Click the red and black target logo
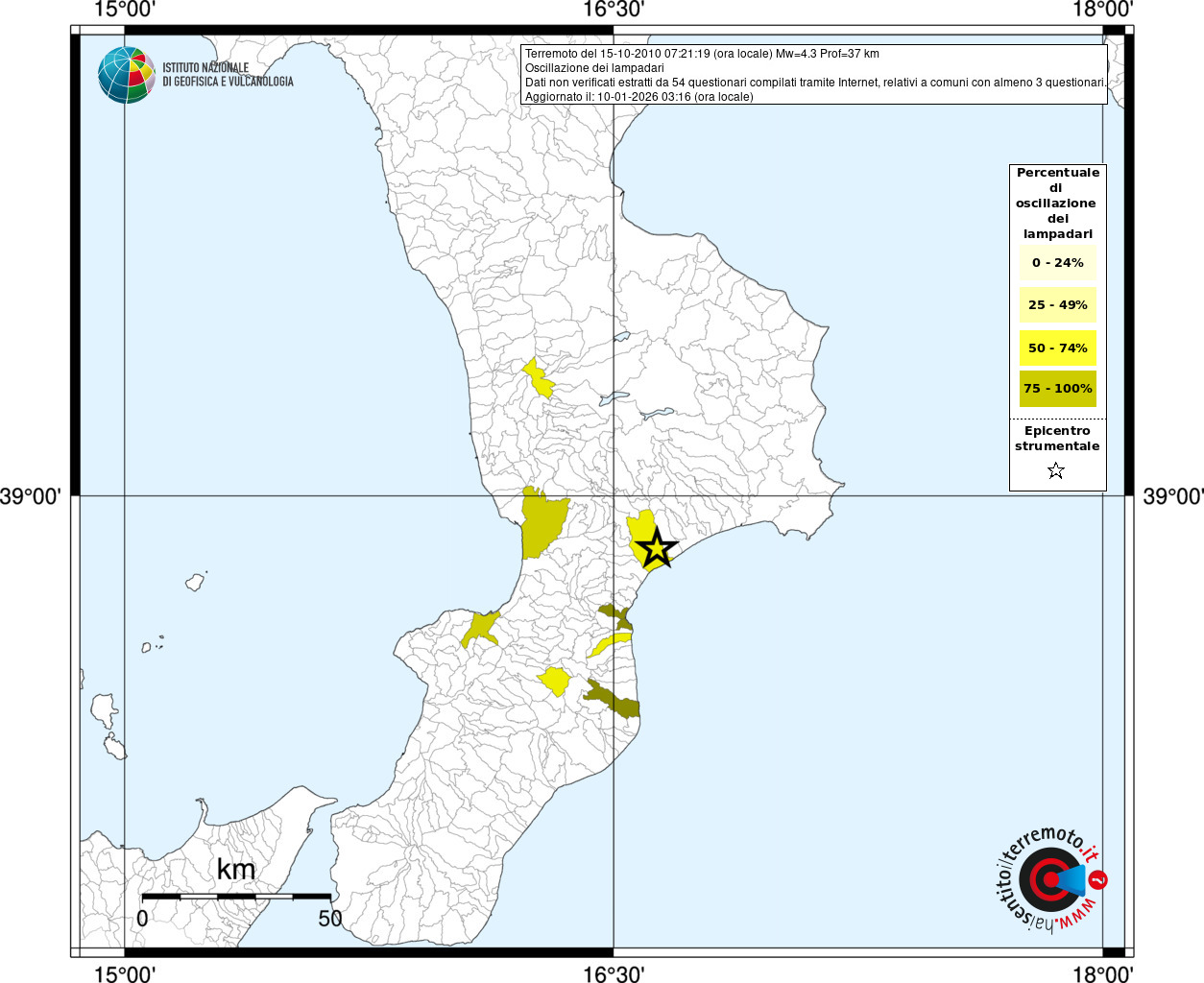The height and width of the screenshot is (983, 1204). (1047, 879)
